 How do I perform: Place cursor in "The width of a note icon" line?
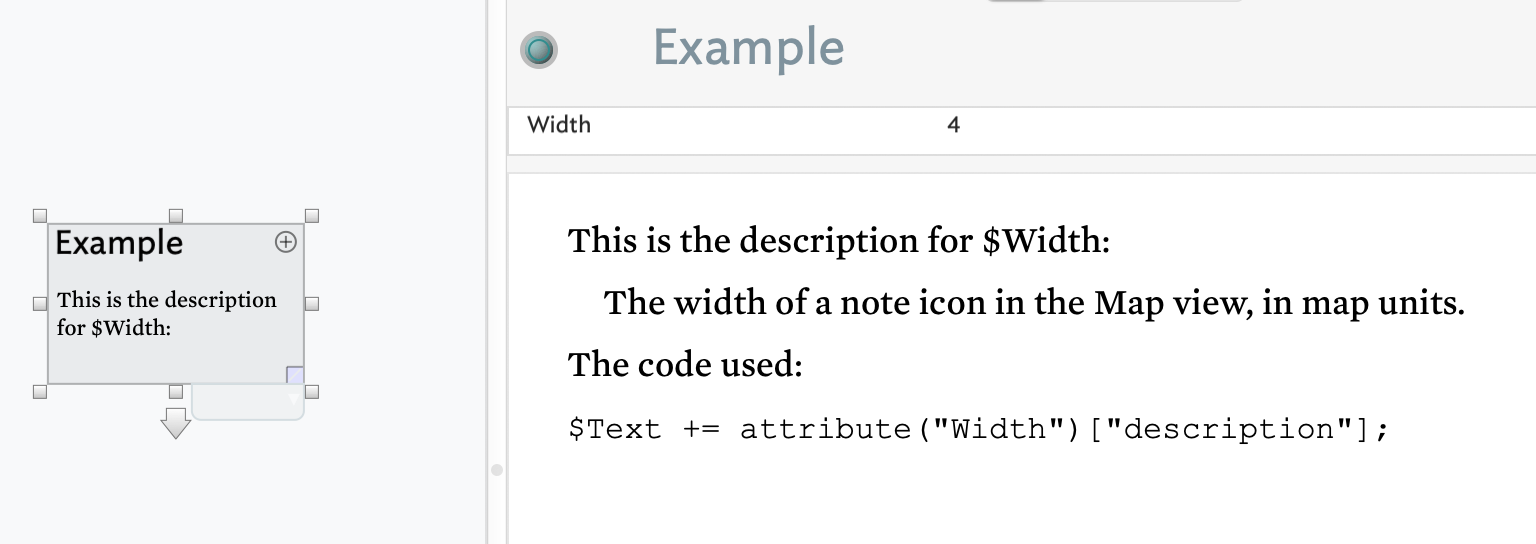click(x=1033, y=302)
